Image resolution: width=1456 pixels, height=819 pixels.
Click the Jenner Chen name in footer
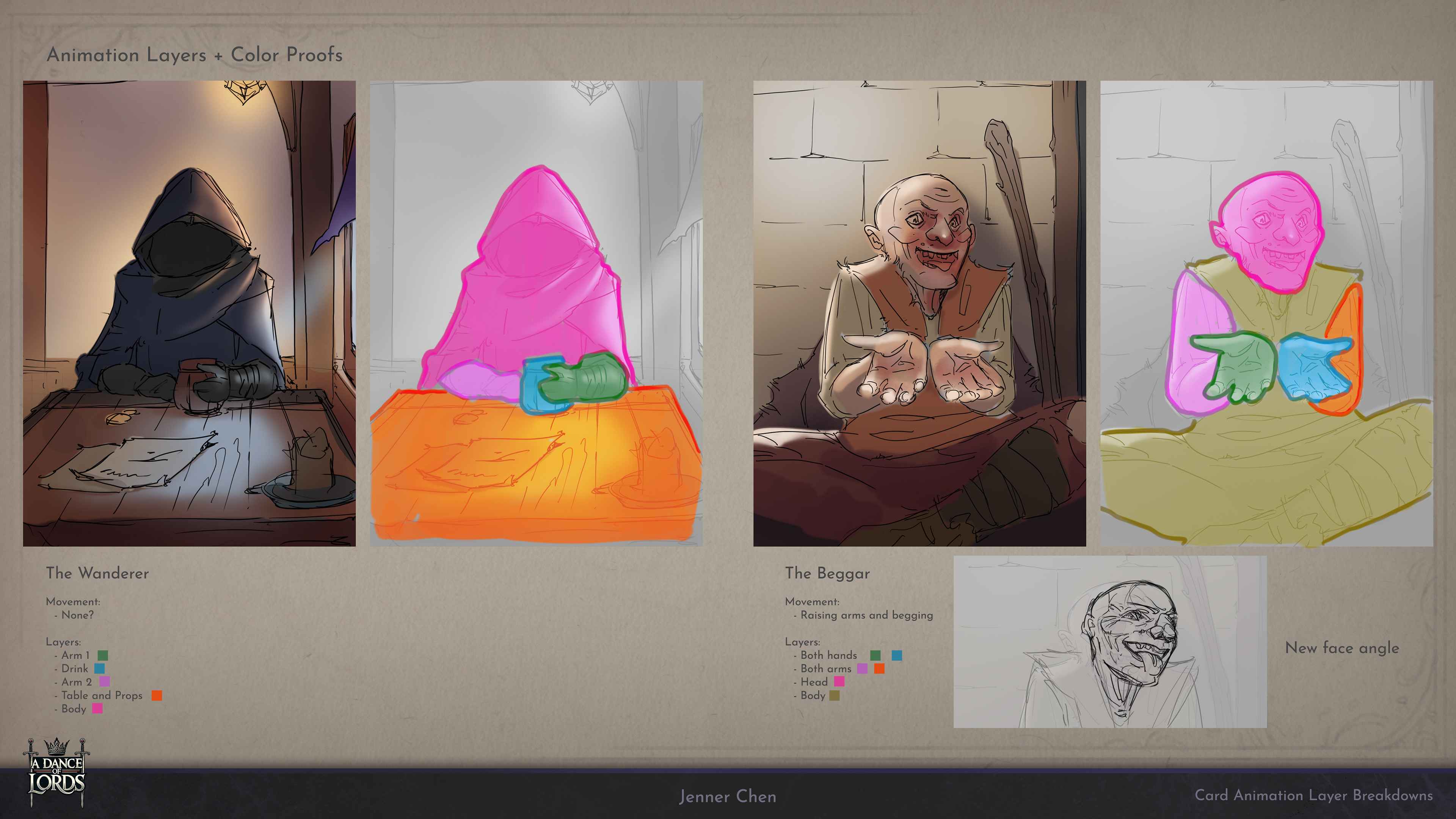728,797
